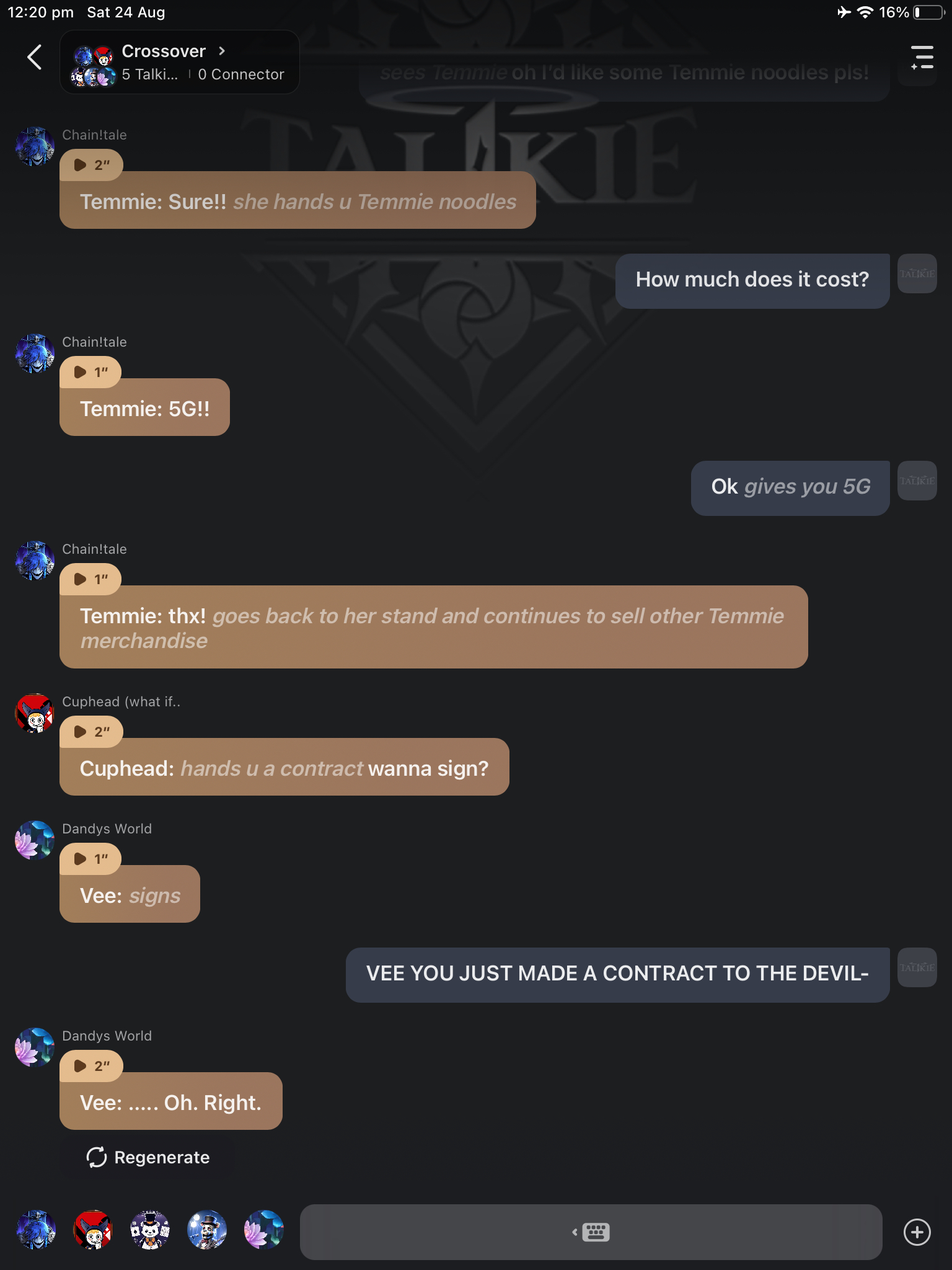This screenshot has height=1270, width=952.
Task: Play voice clip for "Vee: signs"
Action: click(90, 859)
